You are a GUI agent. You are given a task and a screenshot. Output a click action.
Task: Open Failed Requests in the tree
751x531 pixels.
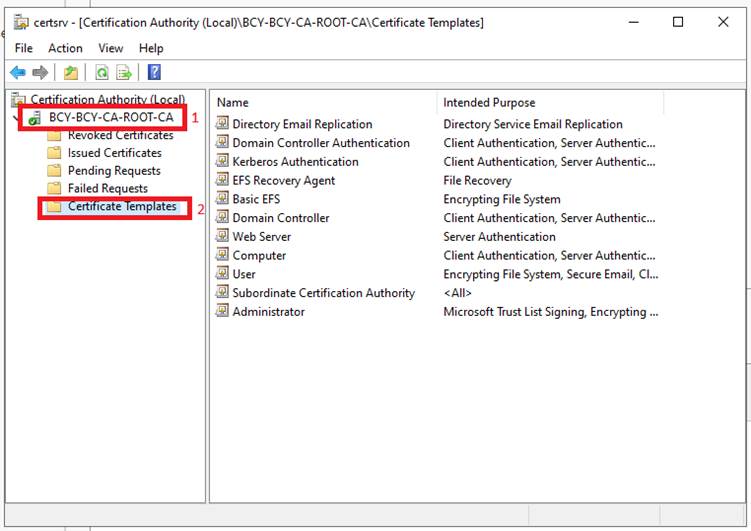[x=108, y=188]
